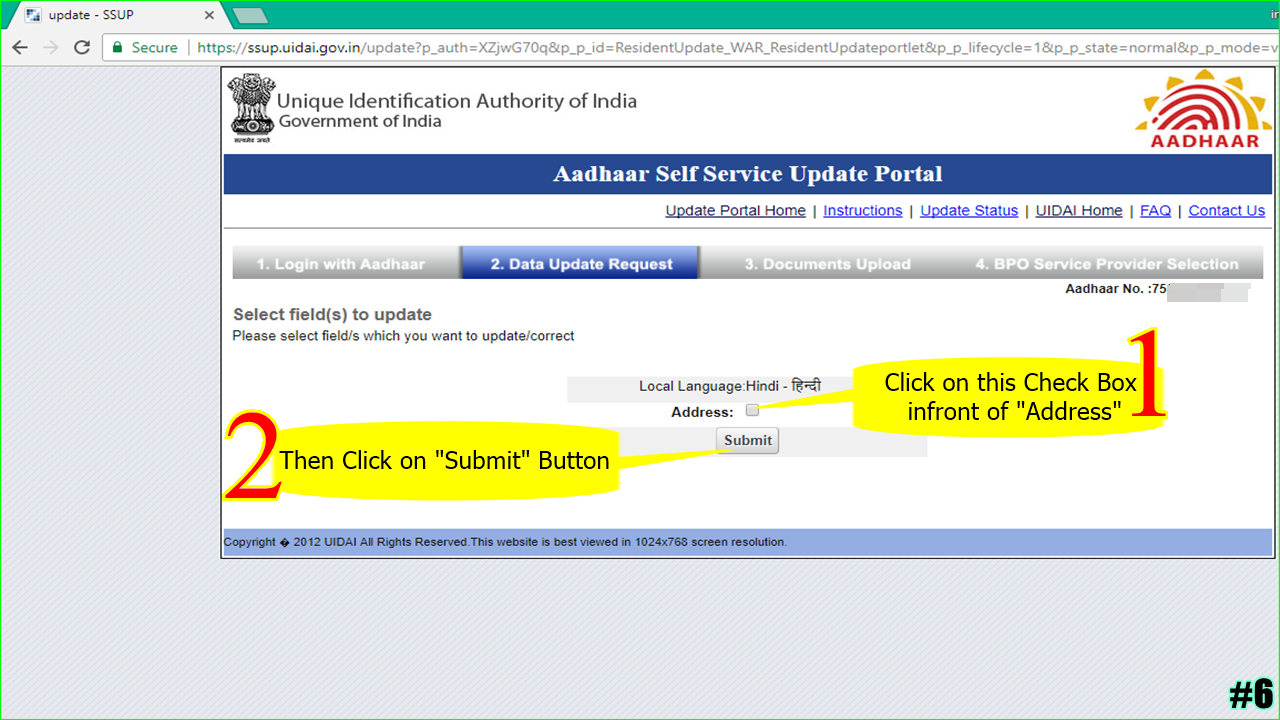Click the Please select field/s instruction text
The height and width of the screenshot is (720, 1280).
(x=403, y=336)
